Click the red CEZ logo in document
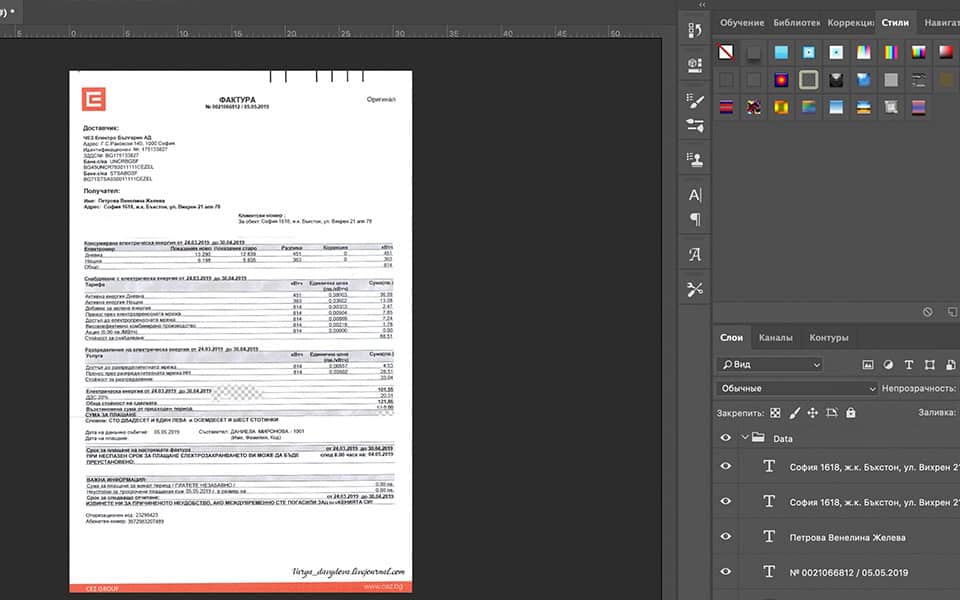Viewport: 960px width, 600px height. 94,99
